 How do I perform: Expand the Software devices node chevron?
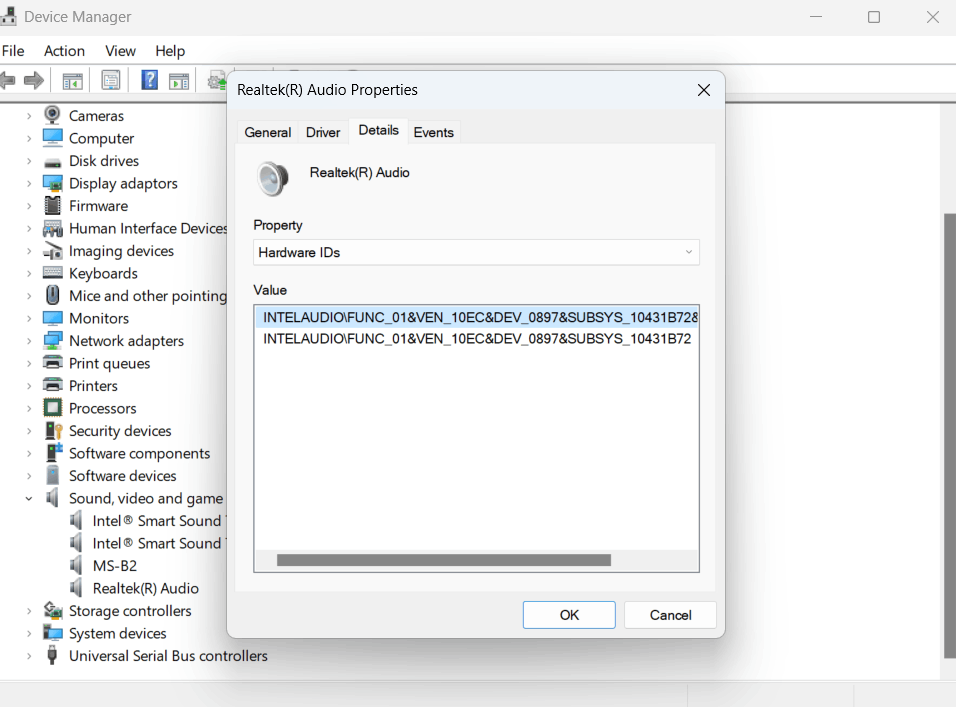pyautogui.click(x=29, y=476)
